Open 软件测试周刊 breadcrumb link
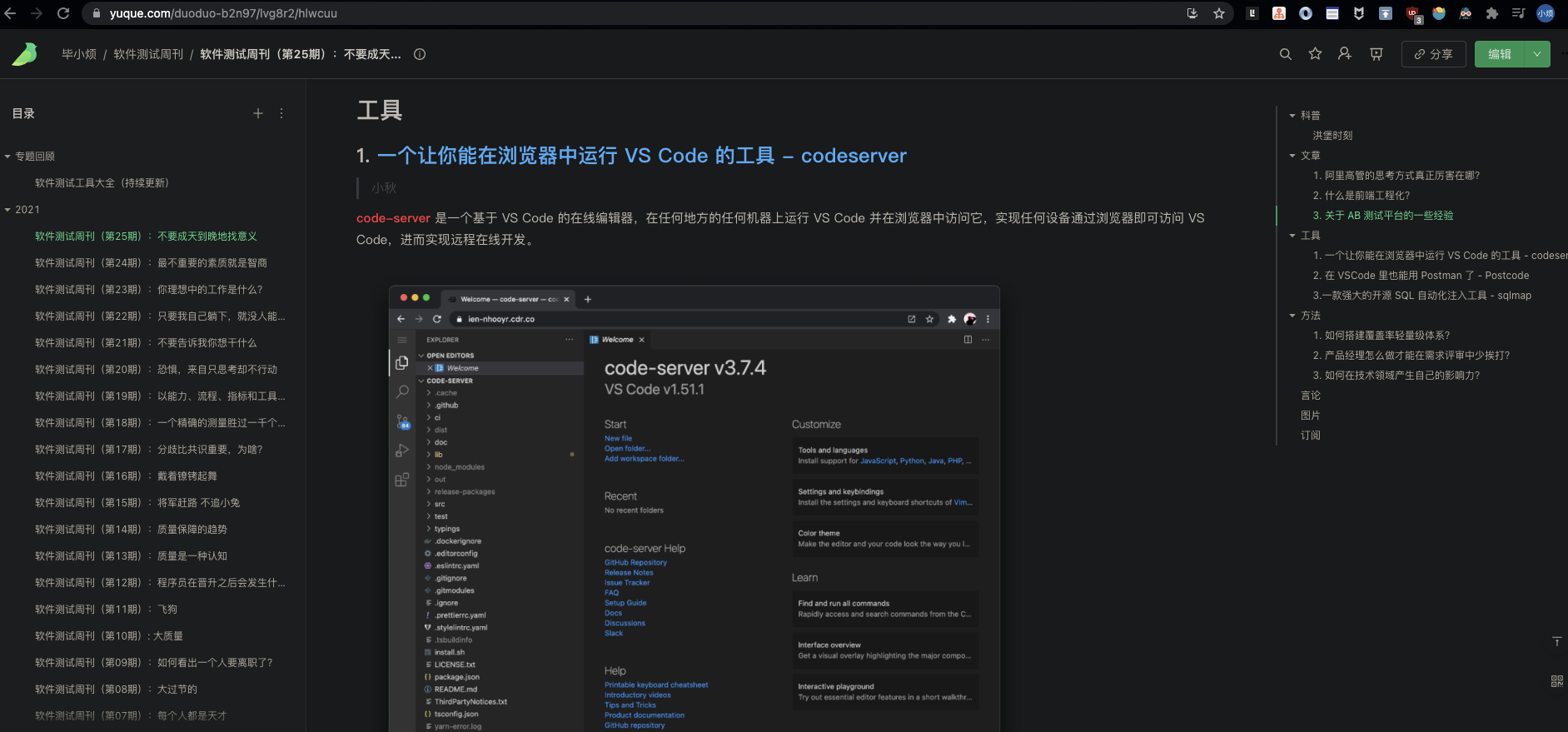 coord(148,54)
